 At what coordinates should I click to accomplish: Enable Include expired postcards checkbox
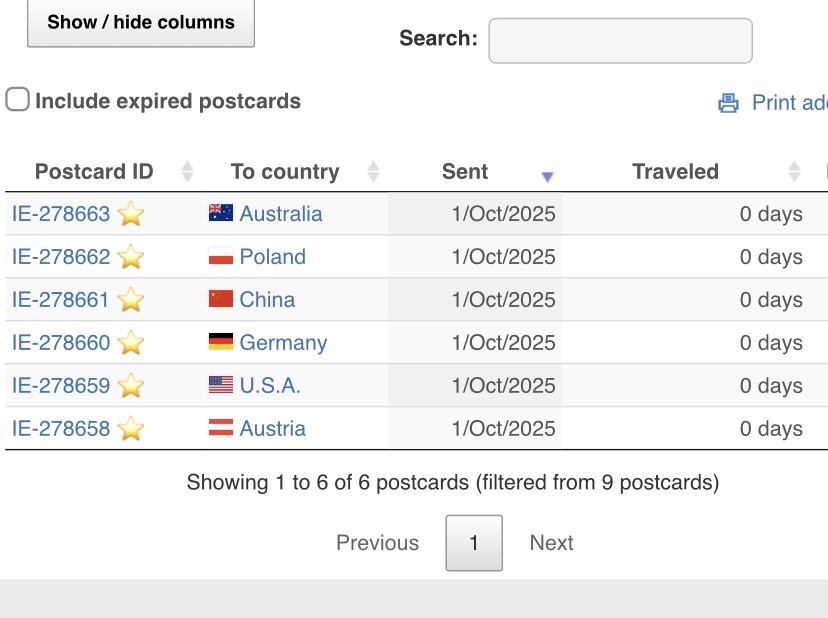[x=17, y=100]
